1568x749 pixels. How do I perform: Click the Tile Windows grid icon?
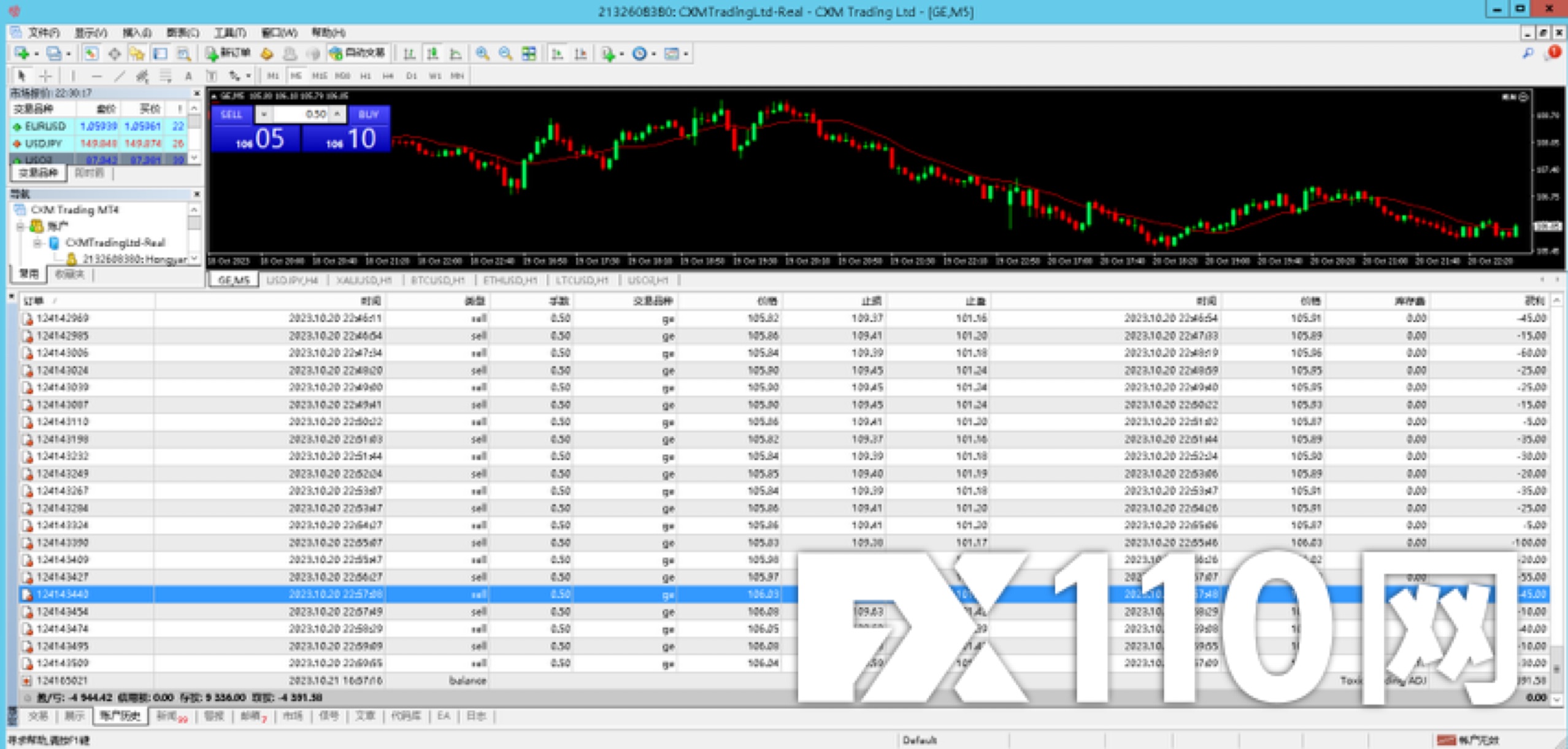pyautogui.click(x=529, y=54)
